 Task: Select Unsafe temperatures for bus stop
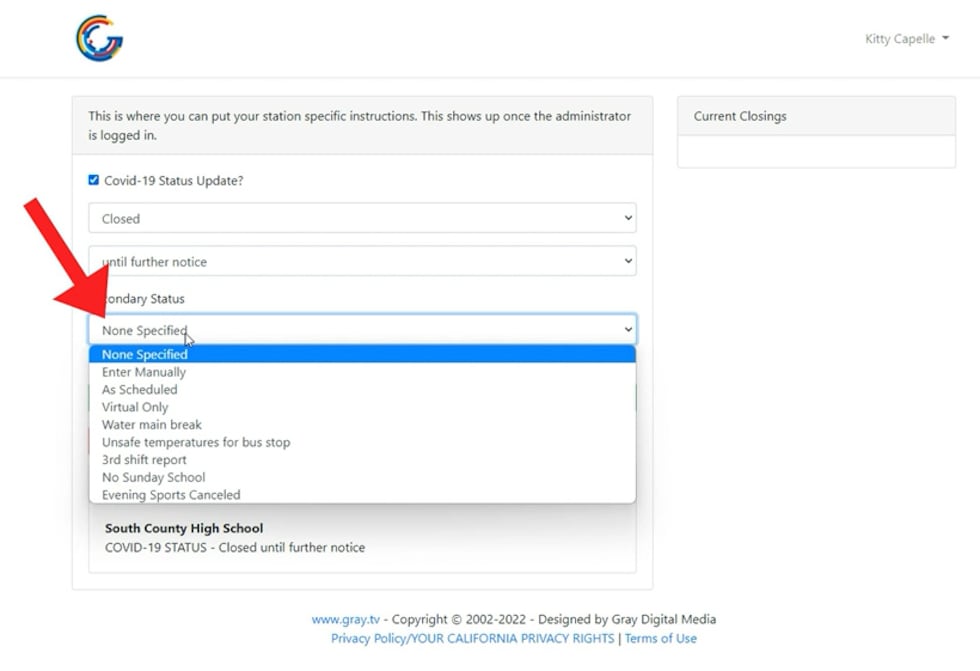click(196, 442)
